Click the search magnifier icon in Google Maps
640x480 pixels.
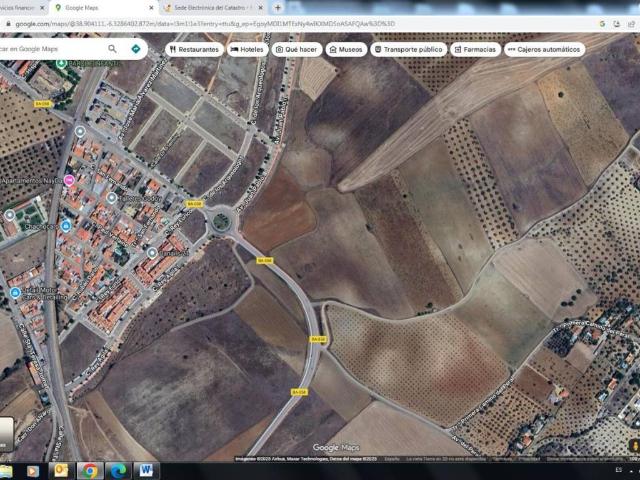pyautogui.click(x=112, y=49)
